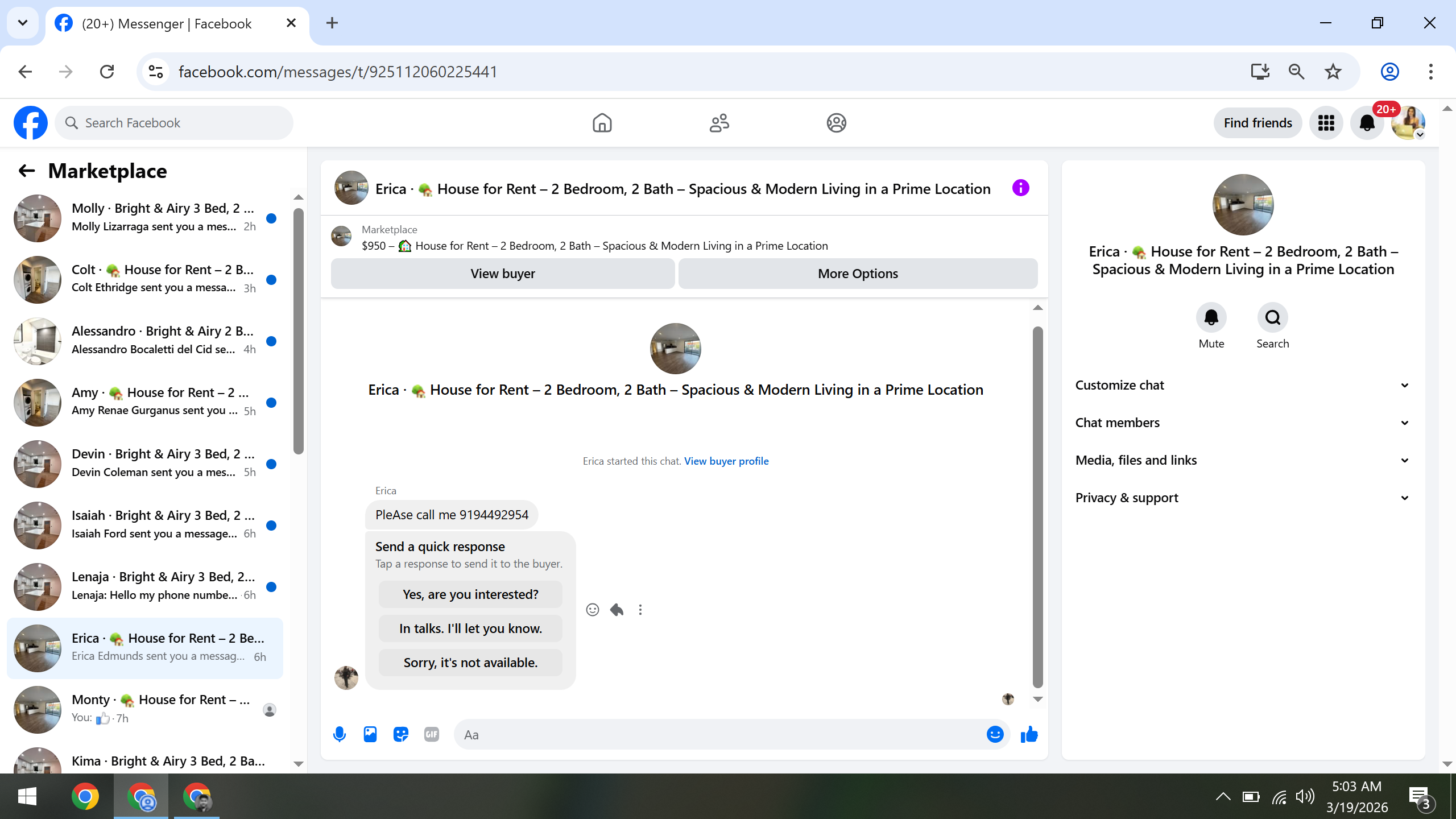Open the sticker picker icon
Screen dimensions: 1456x819
click(401, 734)
